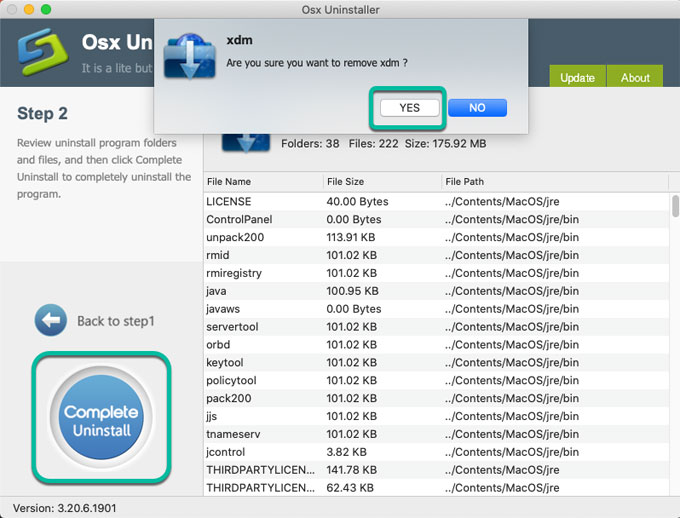Select the keytool file row

click(x=436, y=362)
